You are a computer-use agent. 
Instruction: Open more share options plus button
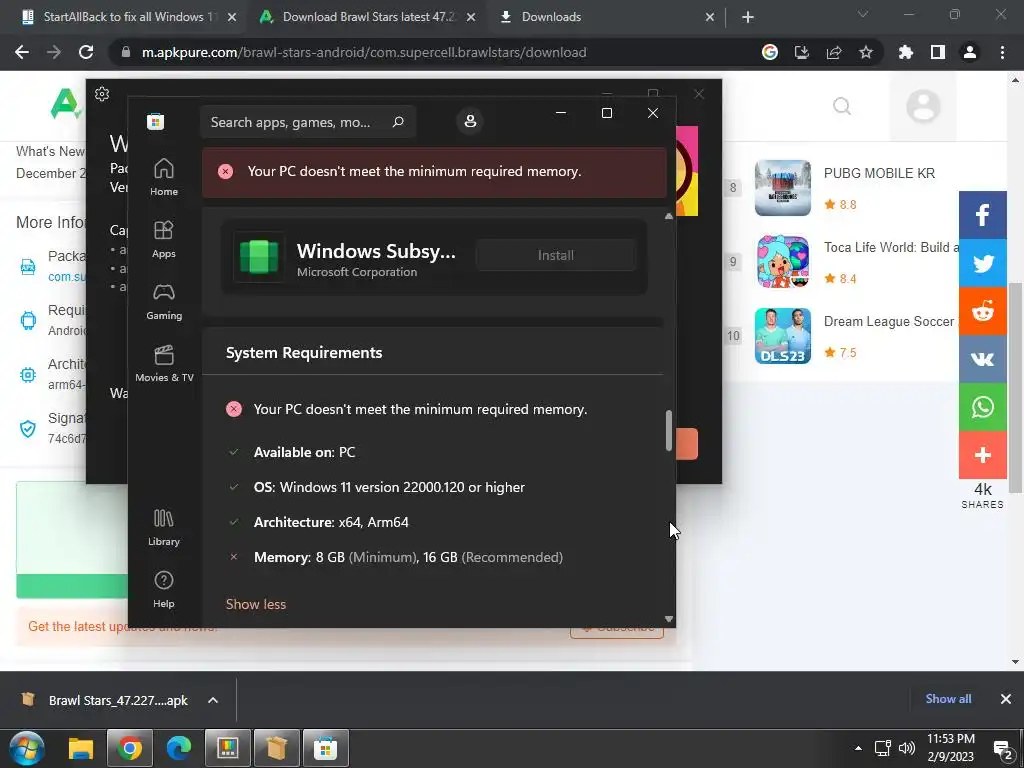(982, 455)
